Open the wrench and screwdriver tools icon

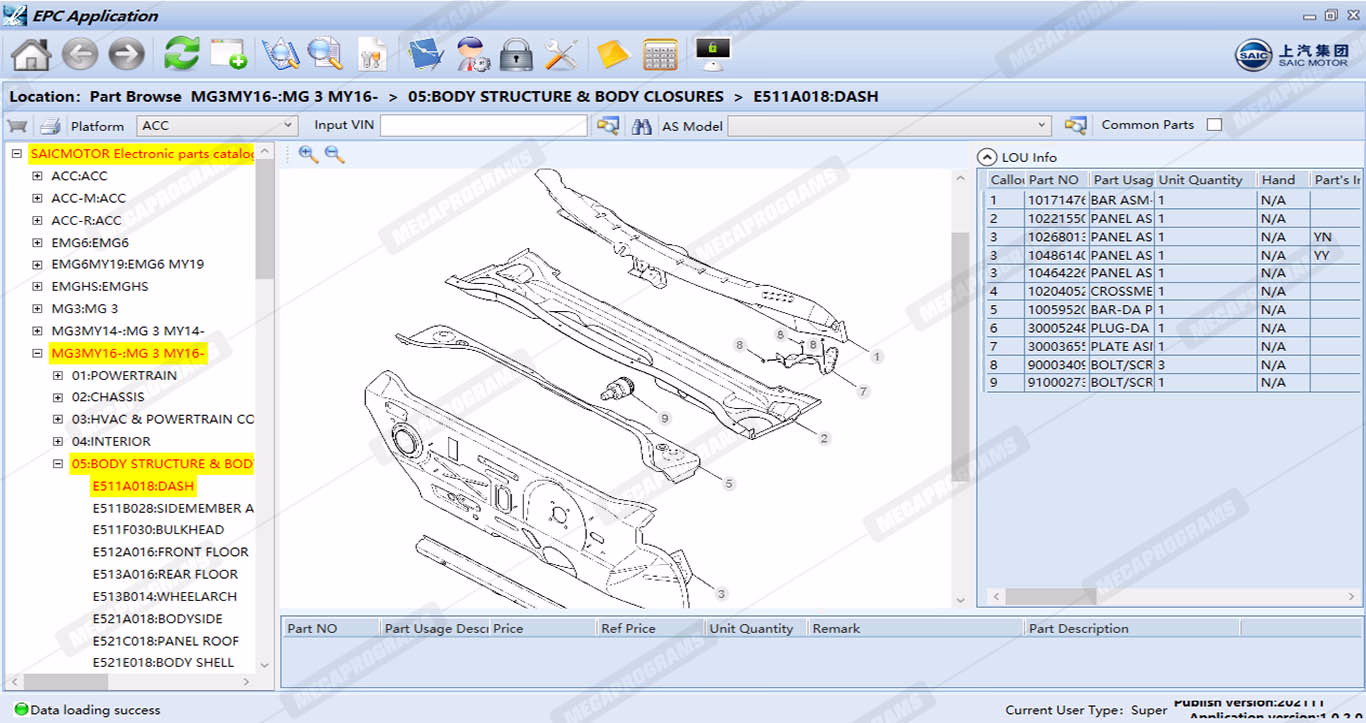click(x=561, y=54)
